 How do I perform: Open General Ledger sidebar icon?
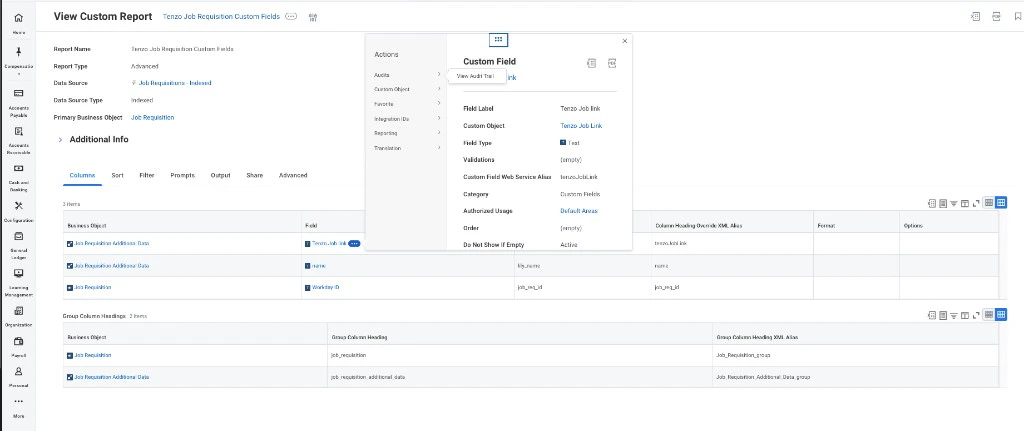(x=18, y=236)
